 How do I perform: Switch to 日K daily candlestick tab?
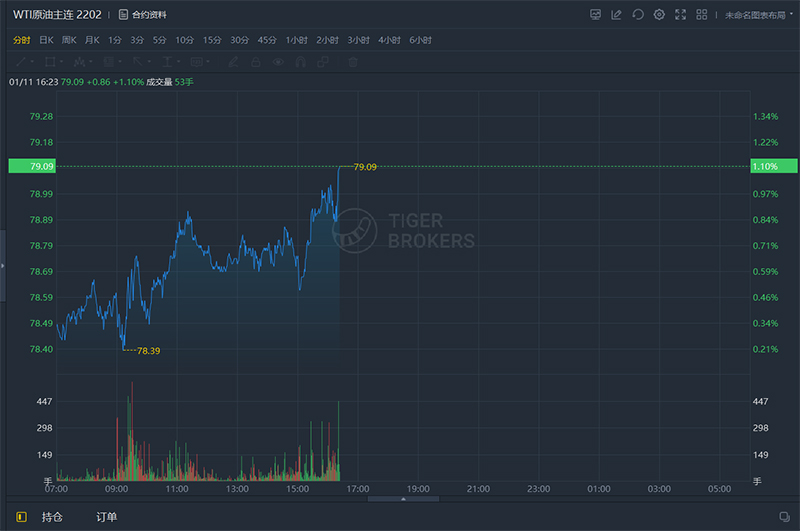46,40
